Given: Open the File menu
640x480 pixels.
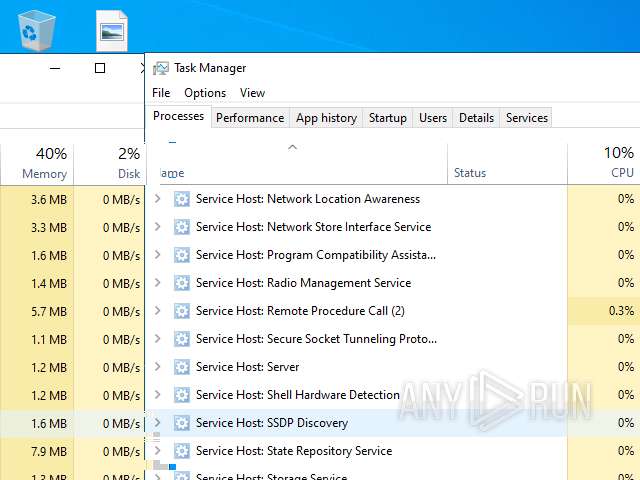Looking at the screenshot, I should click(x=161, y=93).
